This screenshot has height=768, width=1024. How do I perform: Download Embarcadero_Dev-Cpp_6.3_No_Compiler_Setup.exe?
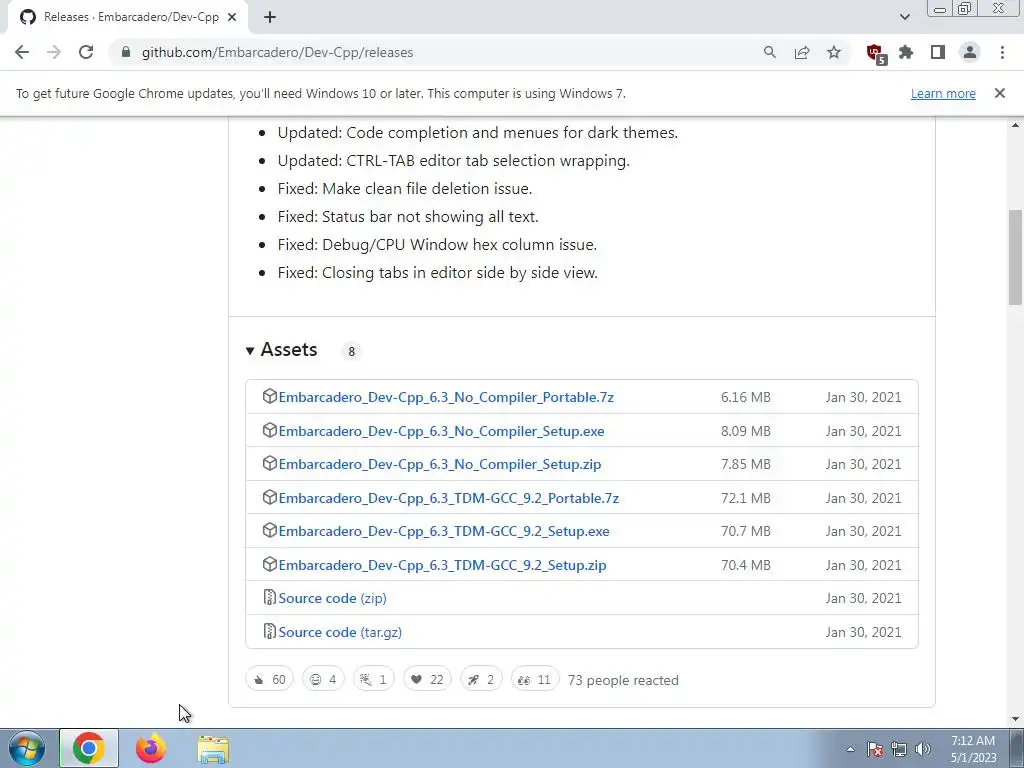441,431
